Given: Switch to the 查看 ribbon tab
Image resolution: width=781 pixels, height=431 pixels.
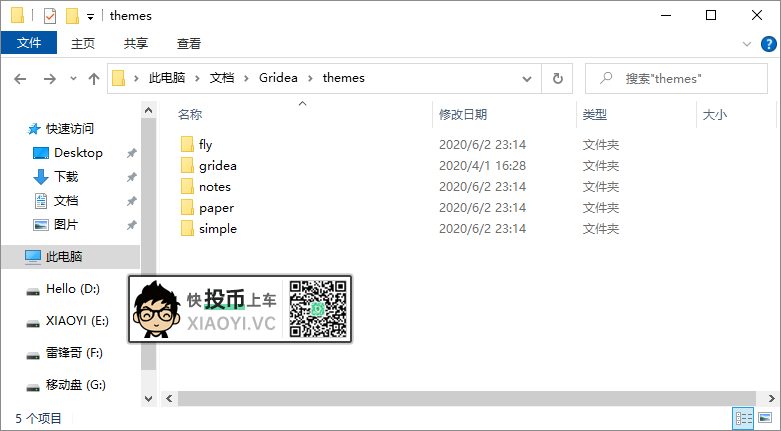Looking at the screenshot, I should [x=188, y=43].
